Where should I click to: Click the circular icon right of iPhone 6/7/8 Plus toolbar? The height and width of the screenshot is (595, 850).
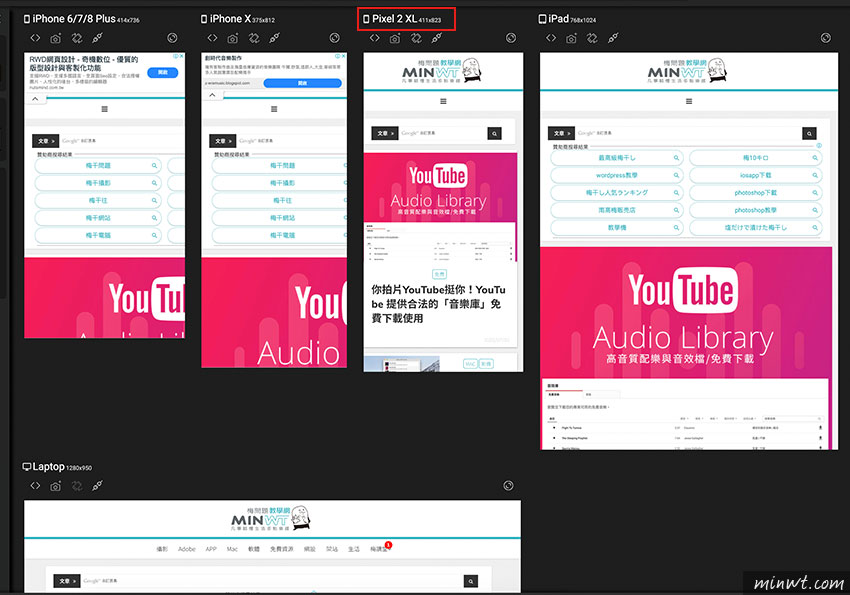point(172,38)
